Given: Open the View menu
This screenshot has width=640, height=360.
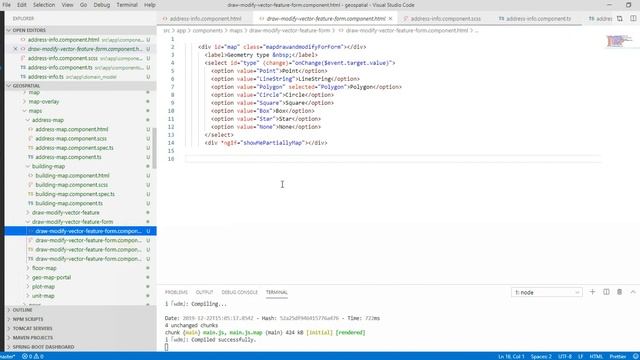Looking at the screenshot, I should point(67,5).
